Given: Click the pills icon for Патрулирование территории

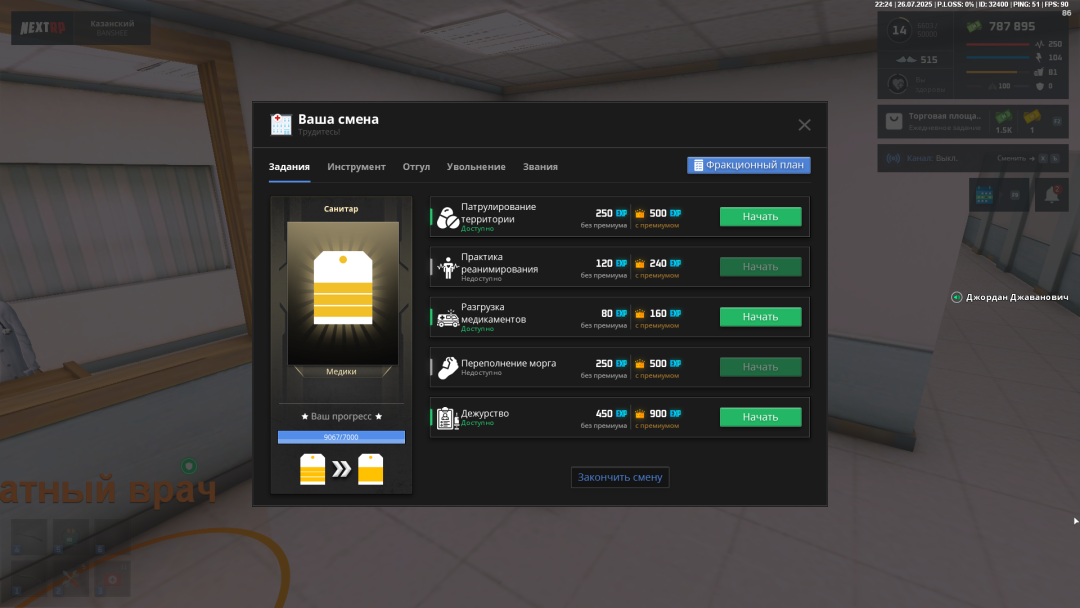Looking at the screenshot, I should pos(448,218).
